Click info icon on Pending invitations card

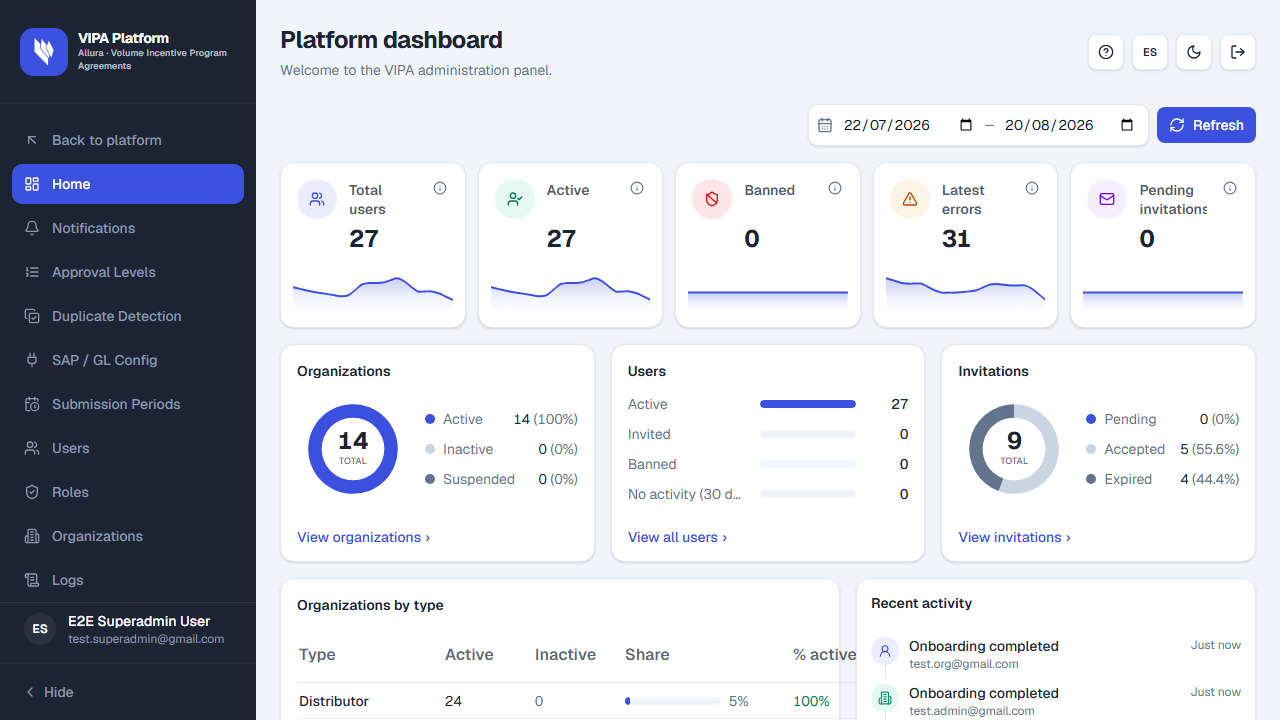[x=1230, y=188]
